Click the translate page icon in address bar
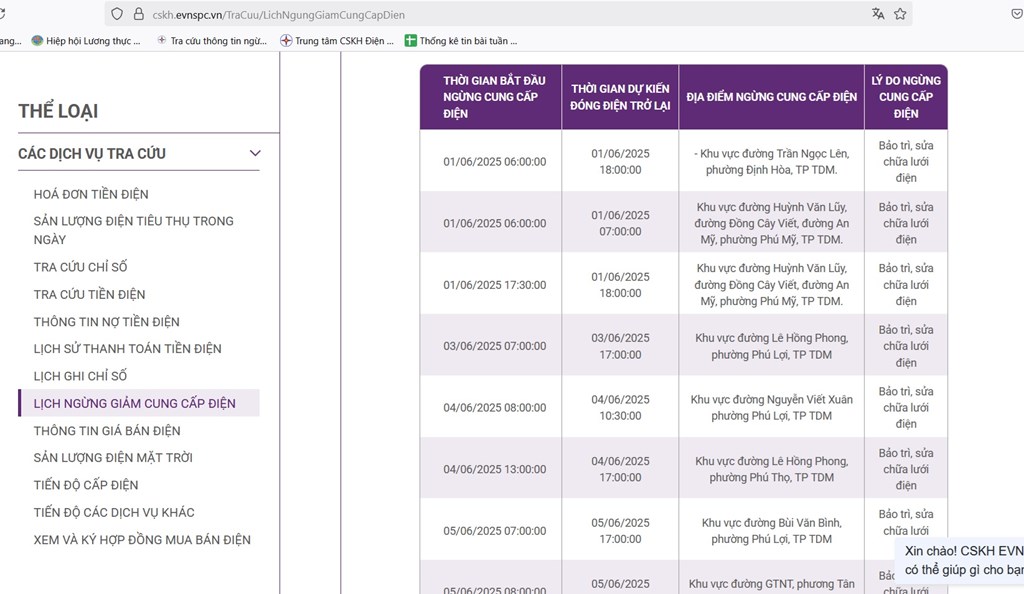Screen dimensions: 1024x594 point(878,14)
